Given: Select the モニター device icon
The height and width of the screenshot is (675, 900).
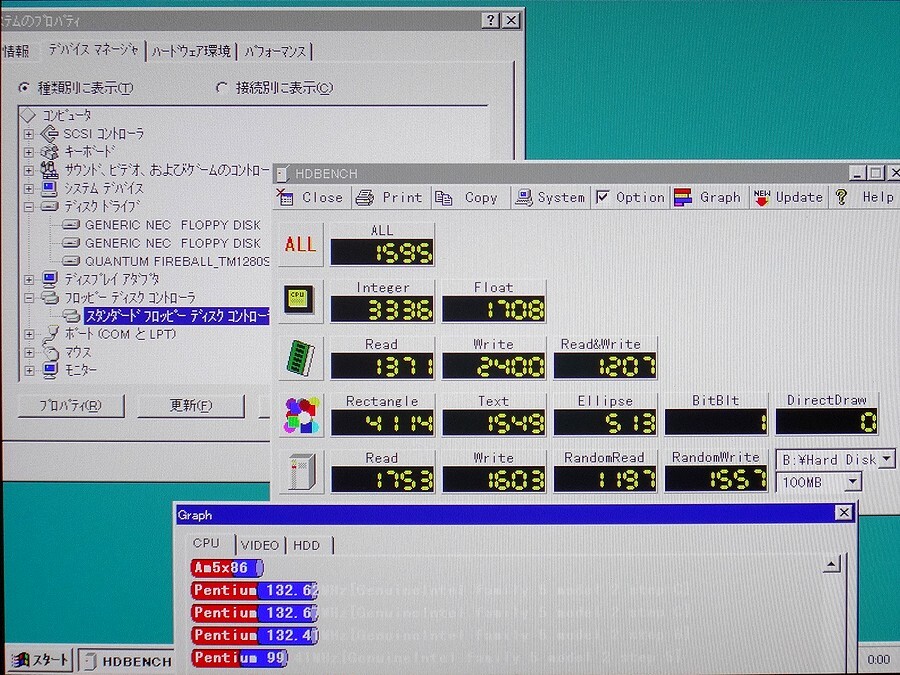Looking at the screenshot, I should (x=51, y=371).
